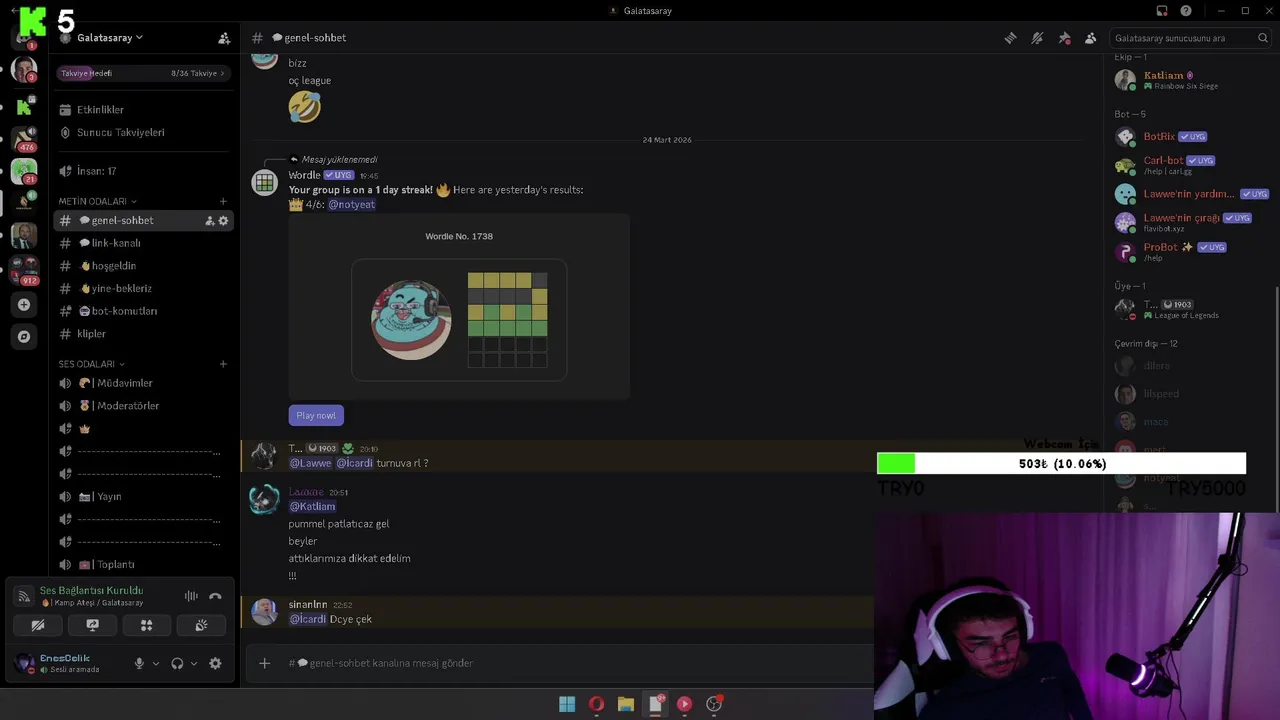Select the hoşgeldin channel
This screenshot has height=720, width=1280.
click(x=143, y=266)
